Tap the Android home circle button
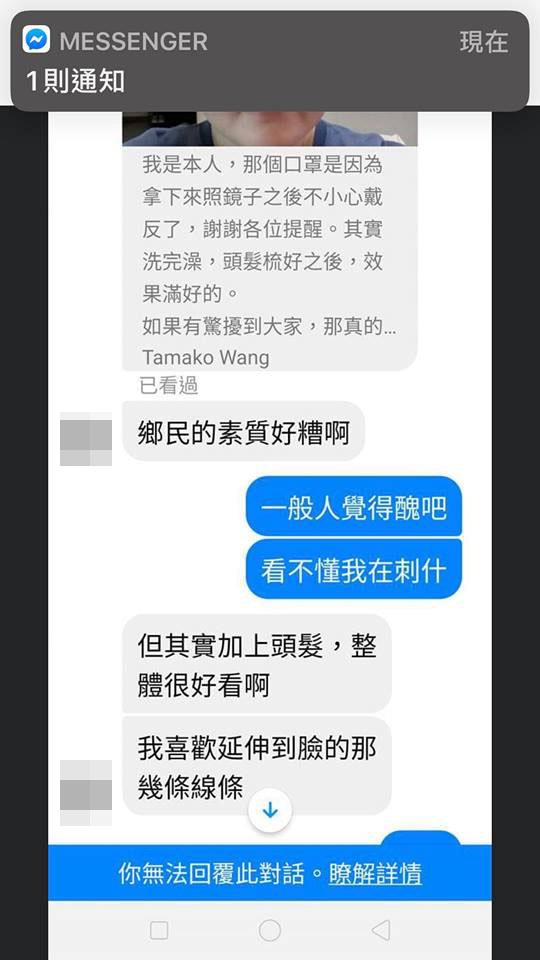 pos(270,931)
